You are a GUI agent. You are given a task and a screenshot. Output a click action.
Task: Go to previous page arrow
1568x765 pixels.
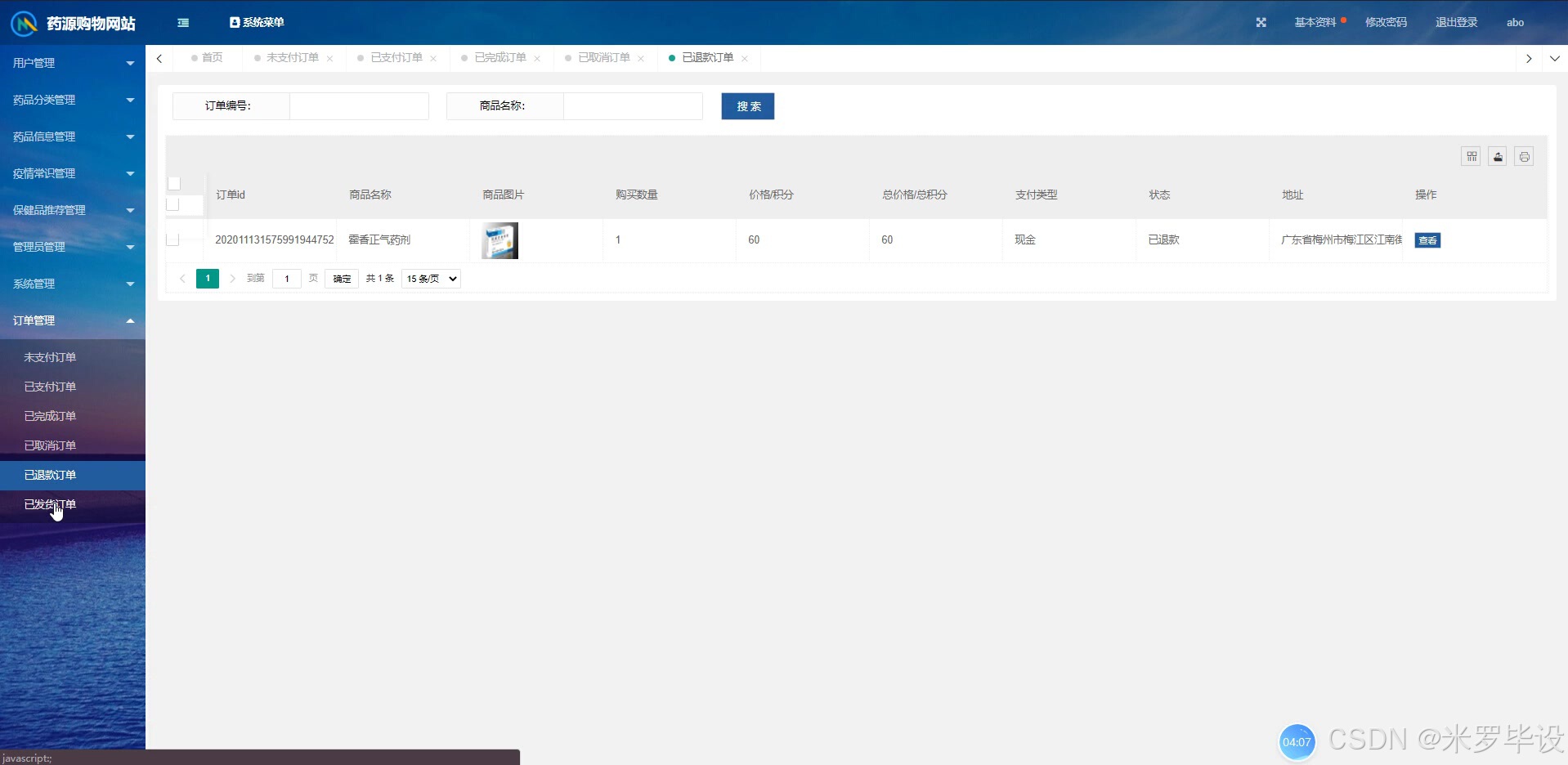point(182,279)
